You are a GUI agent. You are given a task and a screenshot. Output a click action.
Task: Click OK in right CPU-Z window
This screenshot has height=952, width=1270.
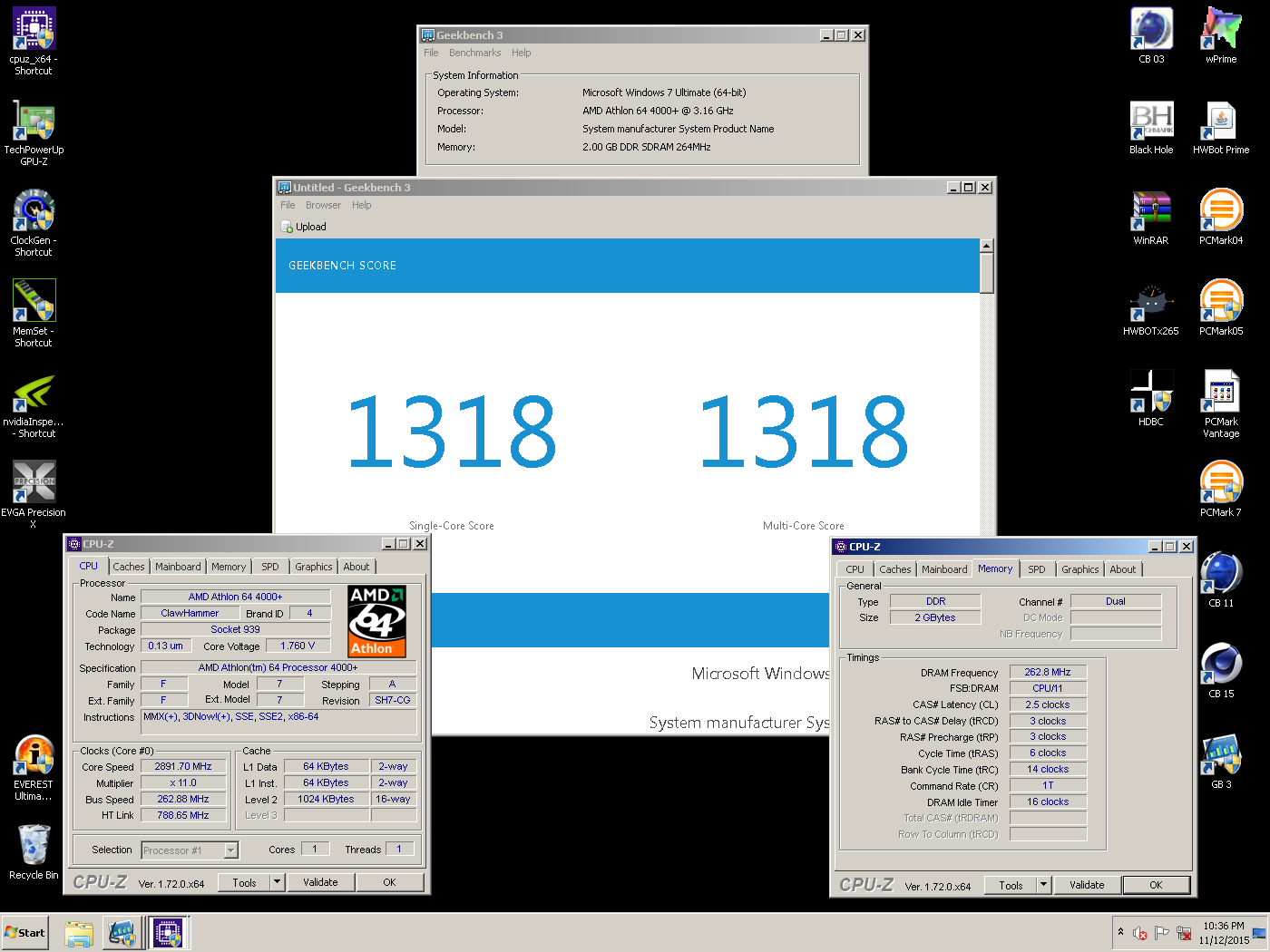coord(1156,885)
